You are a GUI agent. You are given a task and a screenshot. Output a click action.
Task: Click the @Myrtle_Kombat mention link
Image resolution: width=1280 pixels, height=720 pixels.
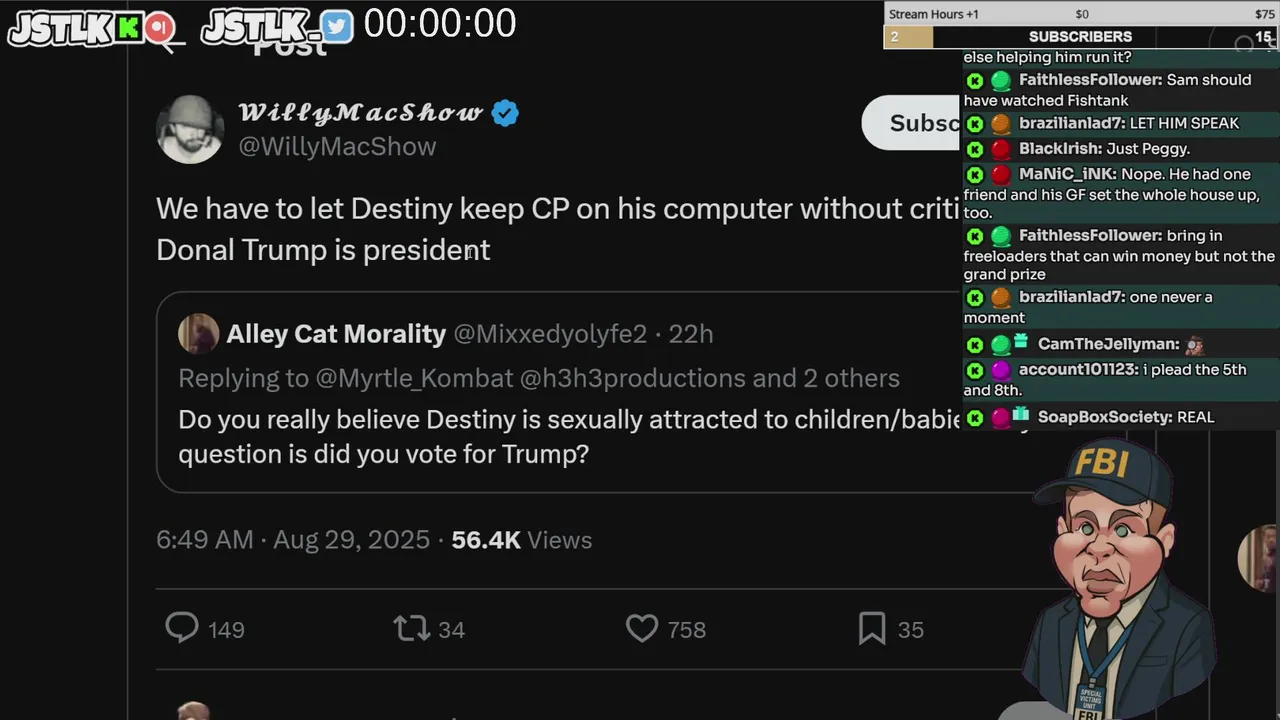click(x=414, y=378)
